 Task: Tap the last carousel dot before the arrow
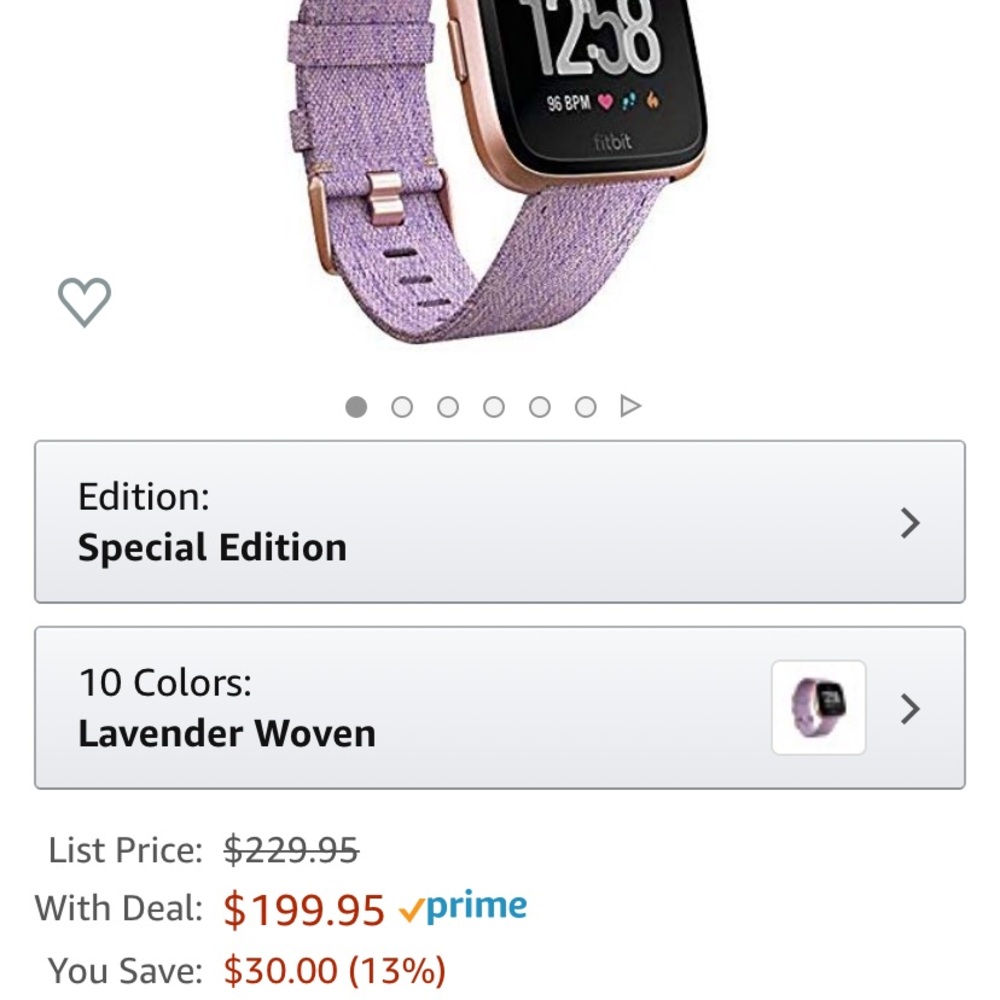[x=582, y=405]
